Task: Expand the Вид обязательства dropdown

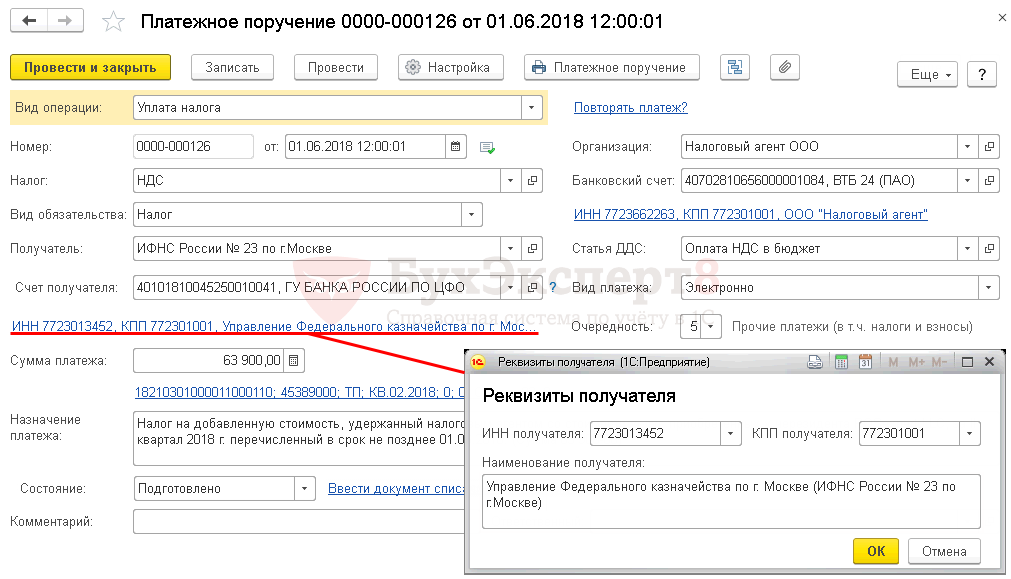Action: (471, 214)
